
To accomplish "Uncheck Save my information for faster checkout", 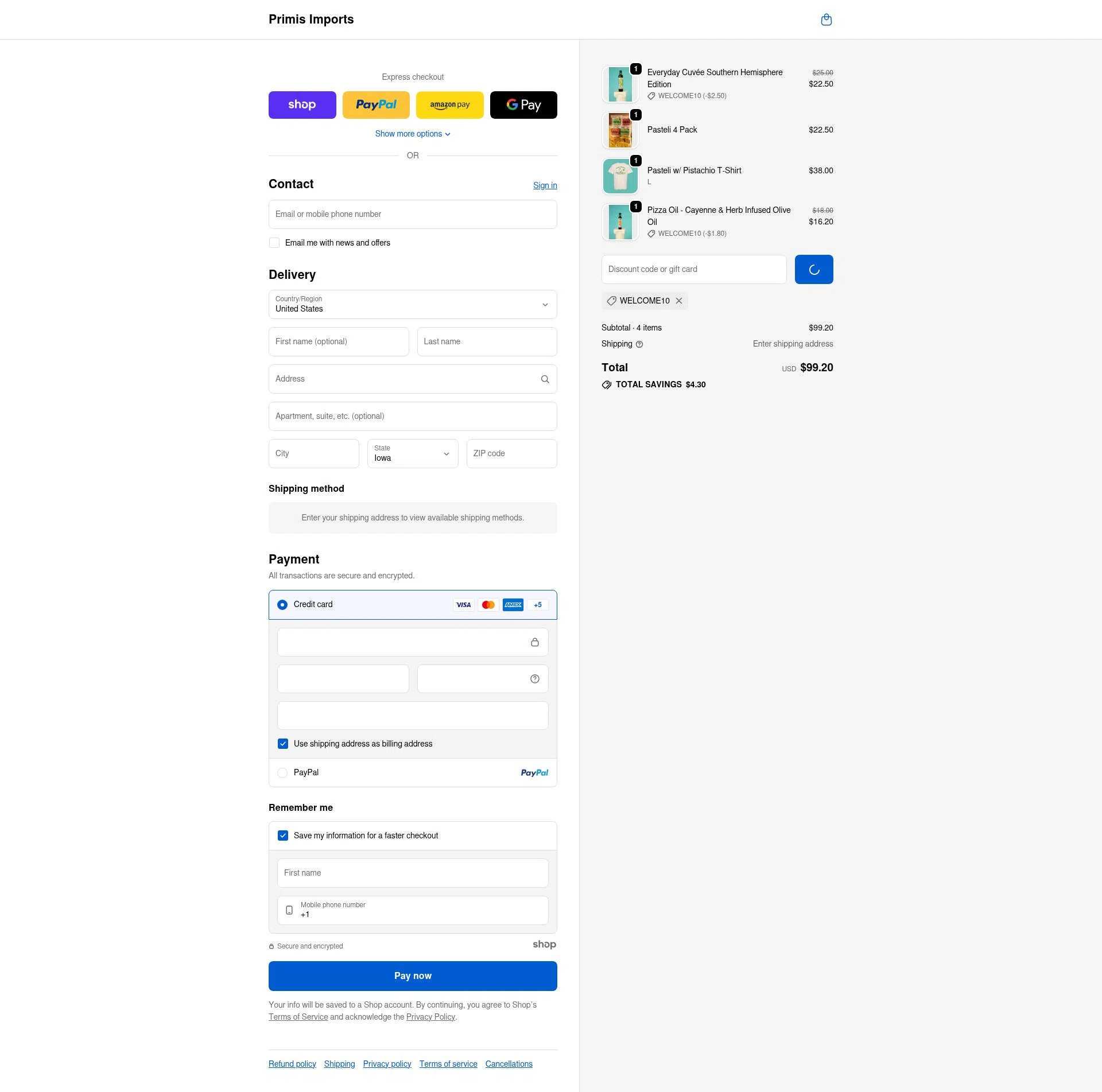I will coord(282,835).
